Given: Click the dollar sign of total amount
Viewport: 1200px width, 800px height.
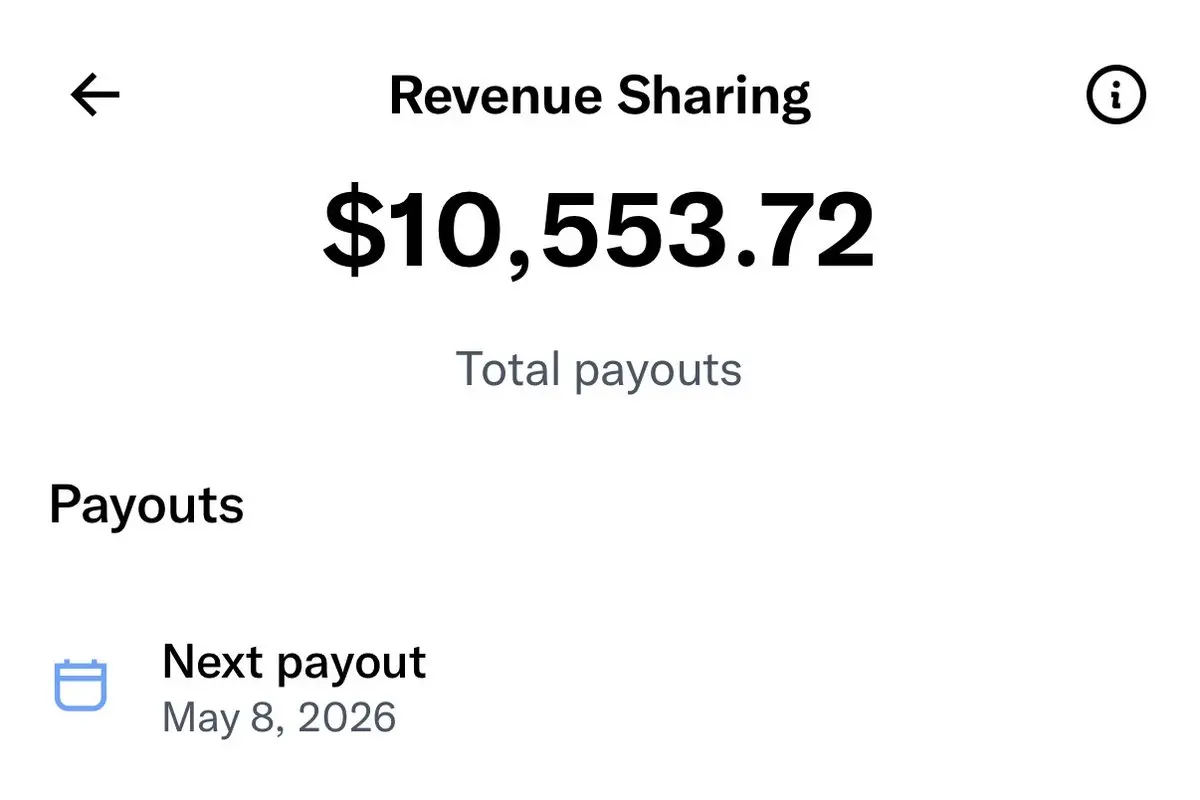Looking at the screenshot, I should tap(354, 232).
